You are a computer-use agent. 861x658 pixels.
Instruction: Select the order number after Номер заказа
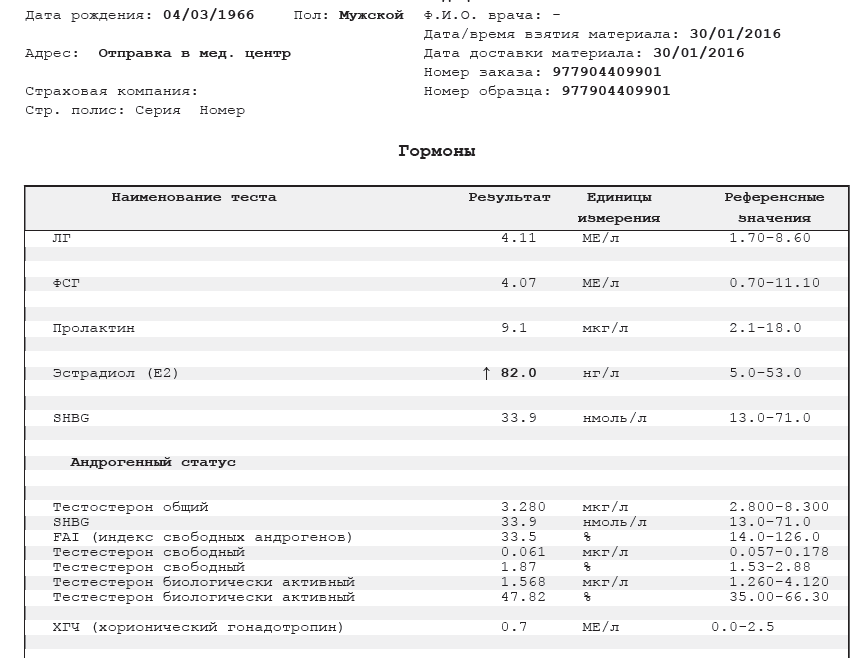click(607, 72)
